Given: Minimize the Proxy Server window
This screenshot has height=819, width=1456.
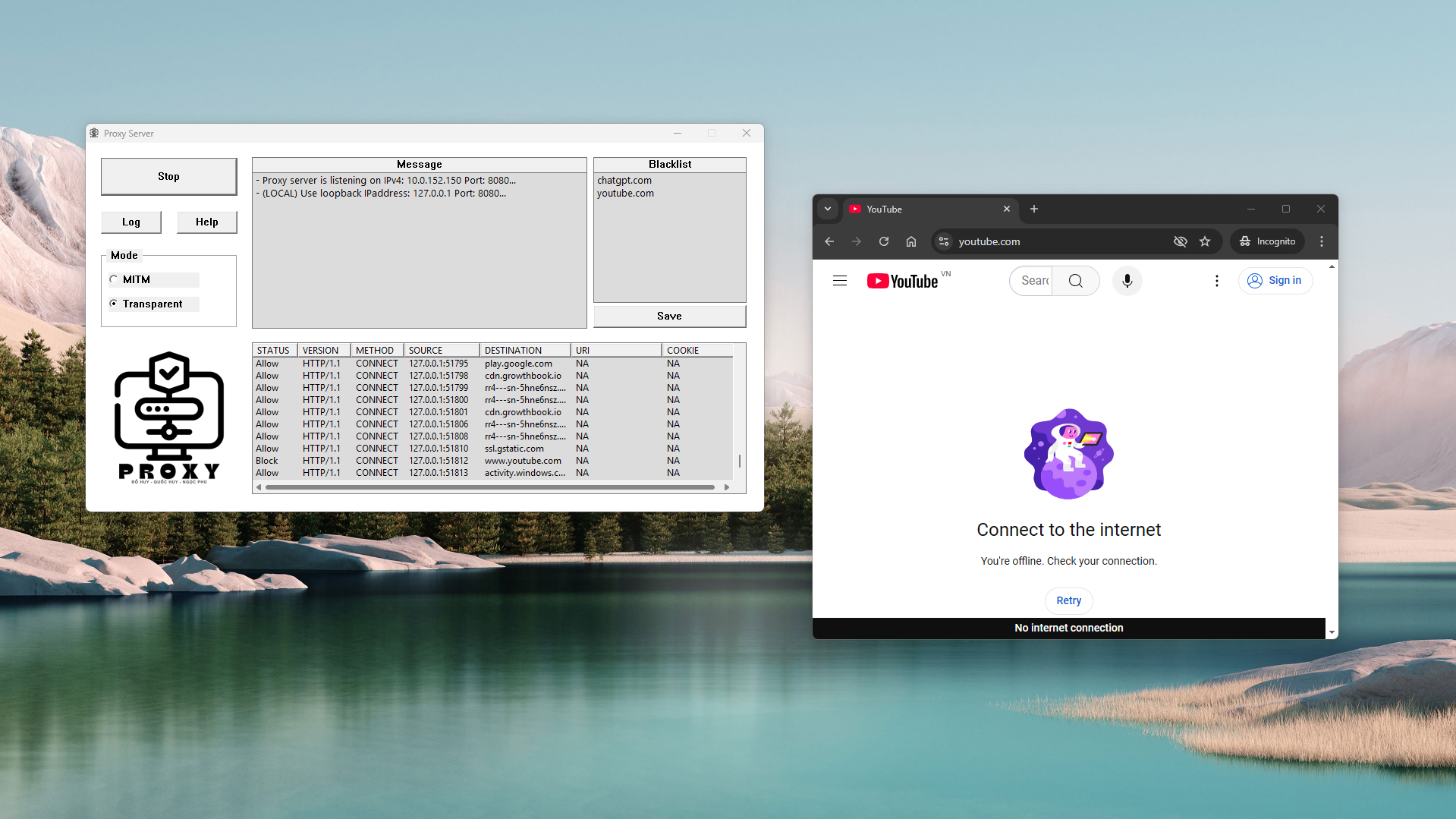Looking at the screenshot, I should click(678, 133).
